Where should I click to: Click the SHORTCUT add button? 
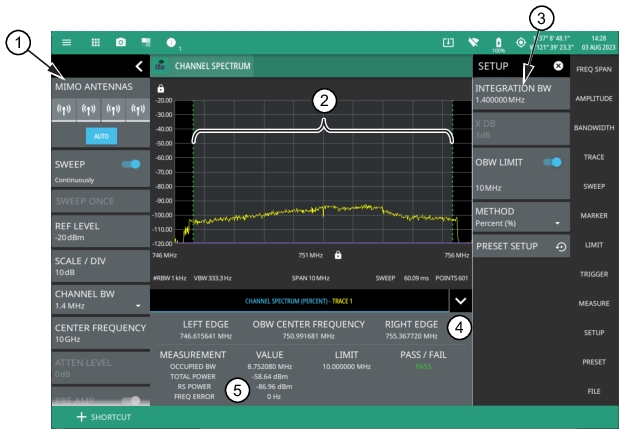pyautogui.click(x=101, y=418)
